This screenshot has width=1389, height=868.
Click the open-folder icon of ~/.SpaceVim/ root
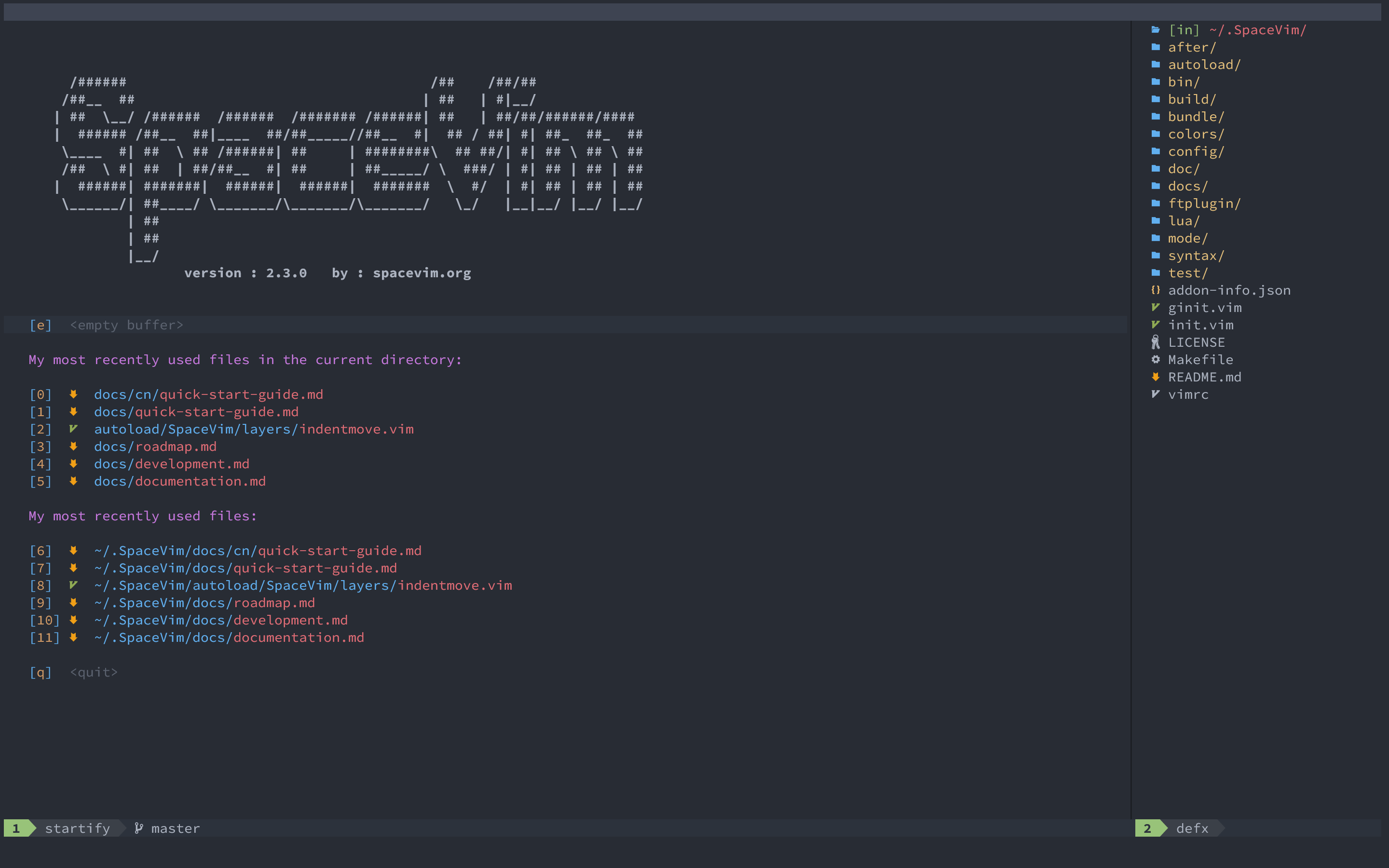pyautogui.click(x=1156, y=30)
